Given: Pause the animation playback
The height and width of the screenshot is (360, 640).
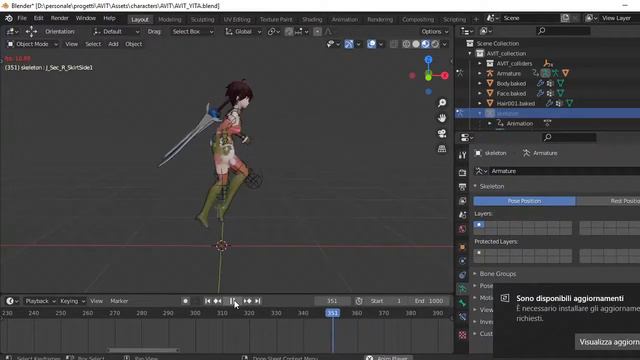Looking at the screenshot, I should click(x=232, y=301).
